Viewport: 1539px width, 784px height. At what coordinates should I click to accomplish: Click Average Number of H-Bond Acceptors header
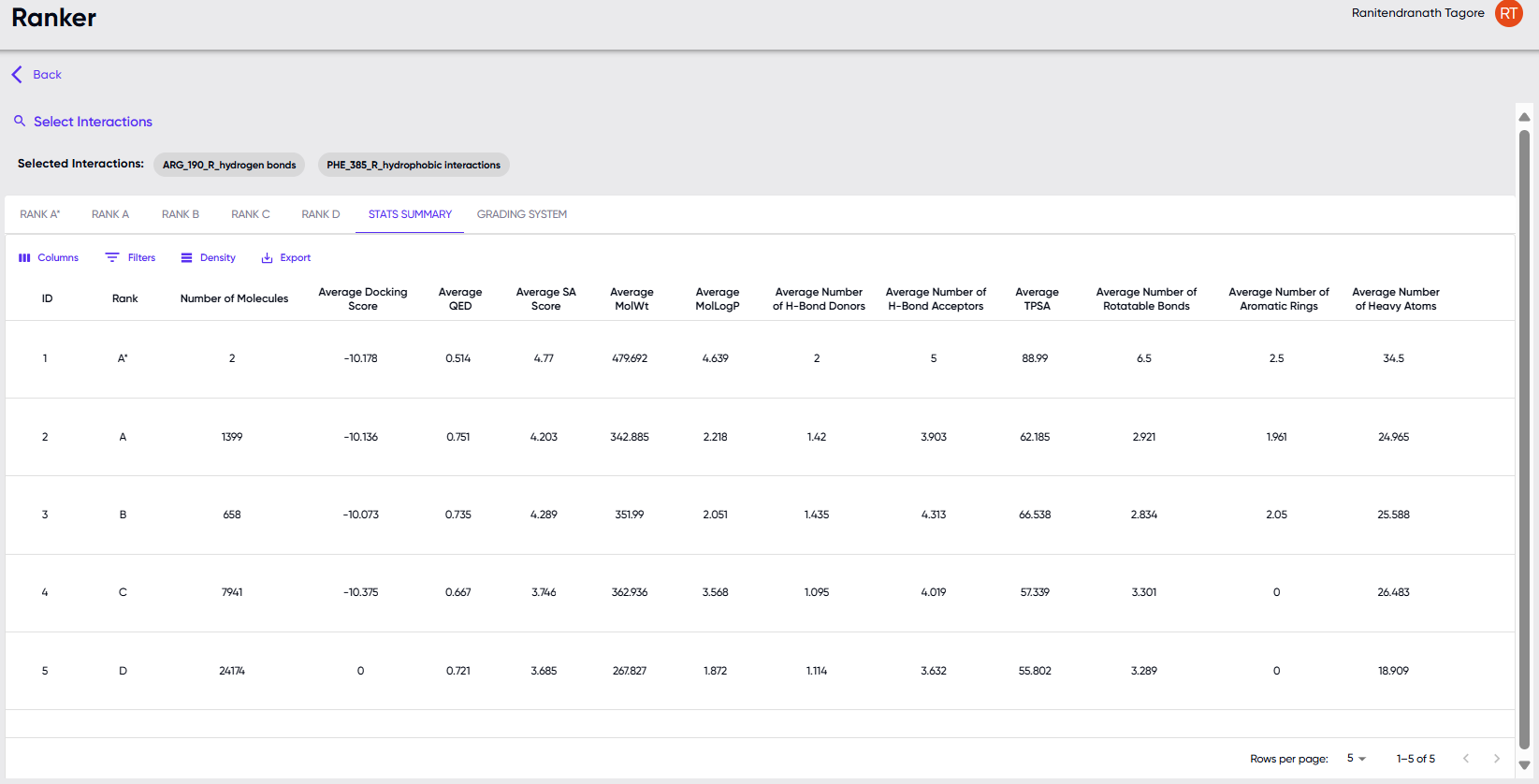click(x=936, y=299)
